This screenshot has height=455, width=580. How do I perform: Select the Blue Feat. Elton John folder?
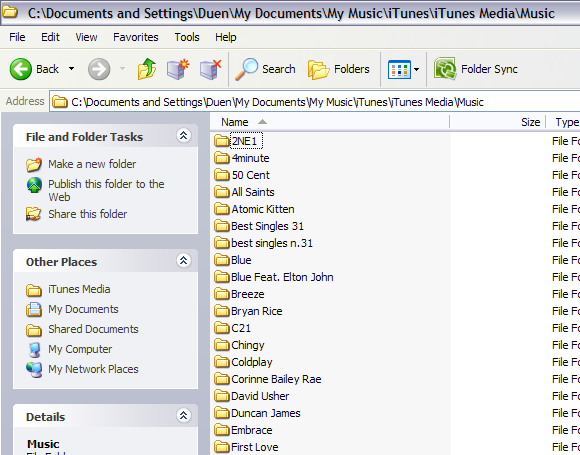(274, 277)
